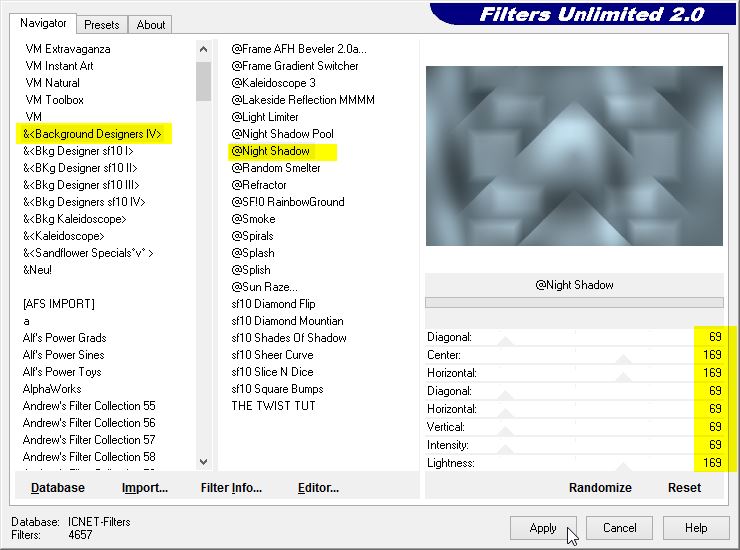Choose the @Night Shadow filter

click(271, 151)
